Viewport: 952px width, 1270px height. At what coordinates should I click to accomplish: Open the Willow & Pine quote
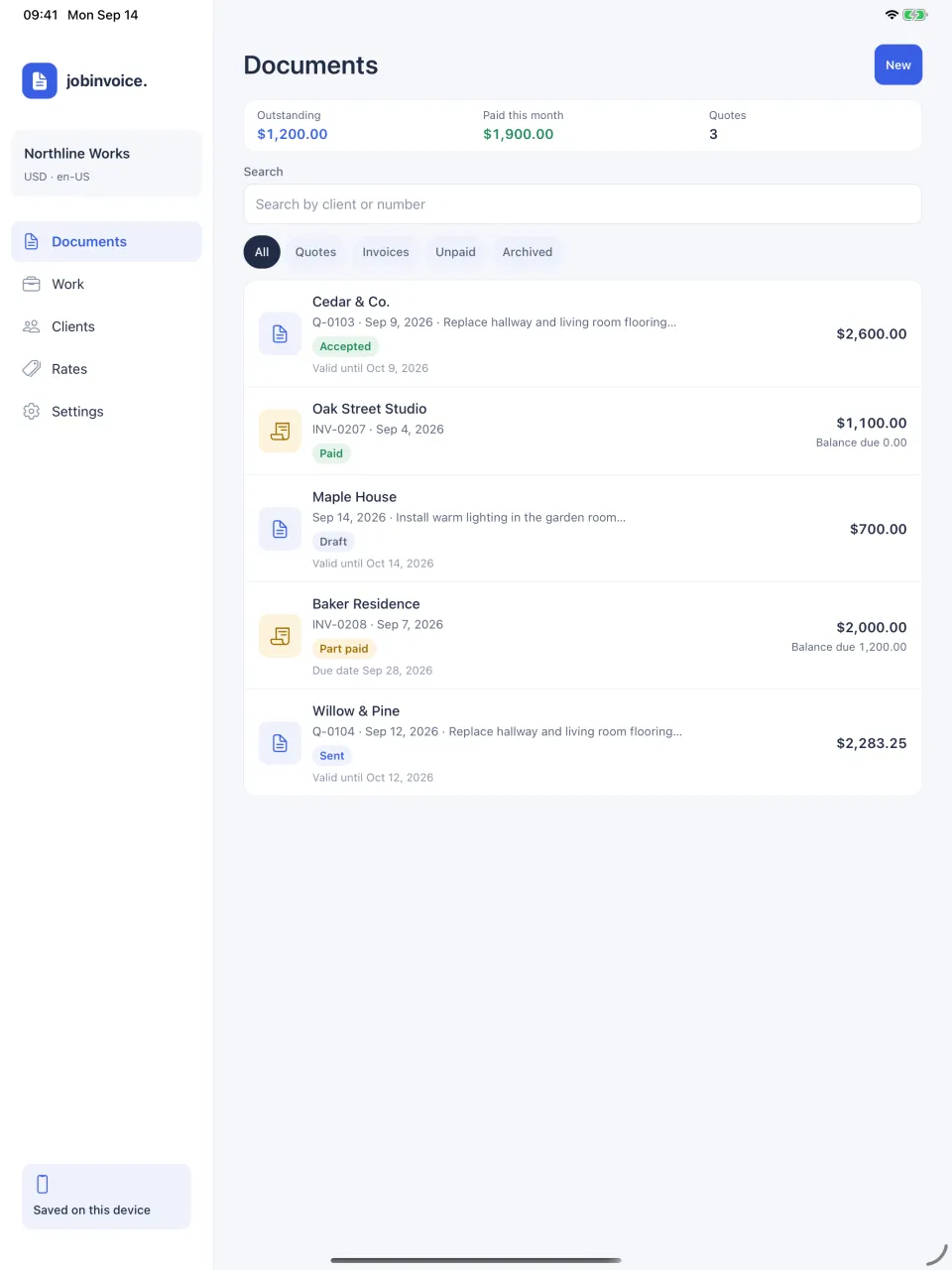pyautogui.click(x=583, y=743)
